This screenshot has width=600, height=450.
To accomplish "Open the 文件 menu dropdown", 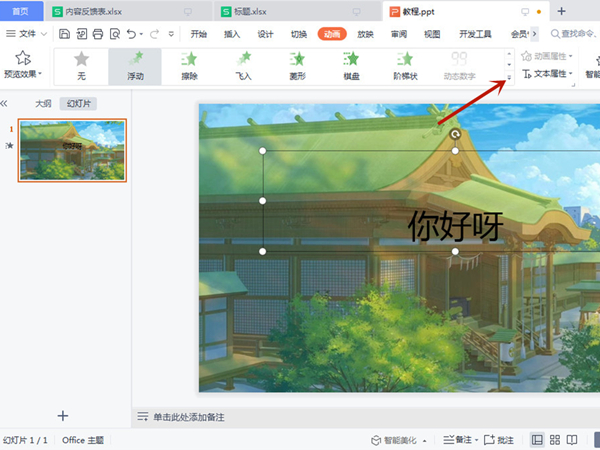I will [x=32, y=33].
